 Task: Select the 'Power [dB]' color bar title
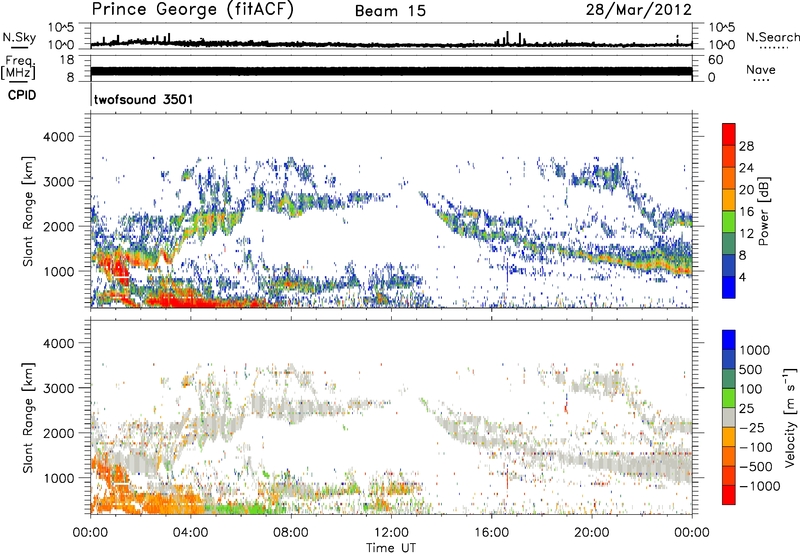[763, 211]
